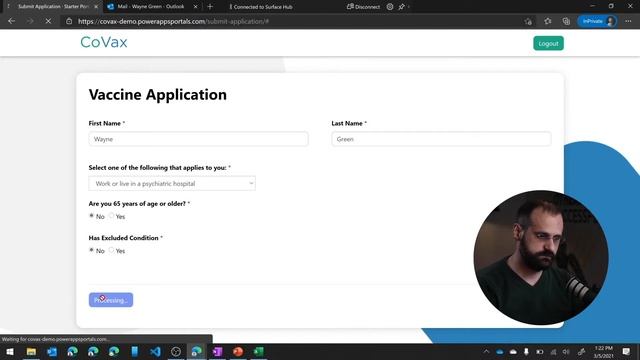Open network status in system tray
The image size is (640, 360).
pos(553,351)
